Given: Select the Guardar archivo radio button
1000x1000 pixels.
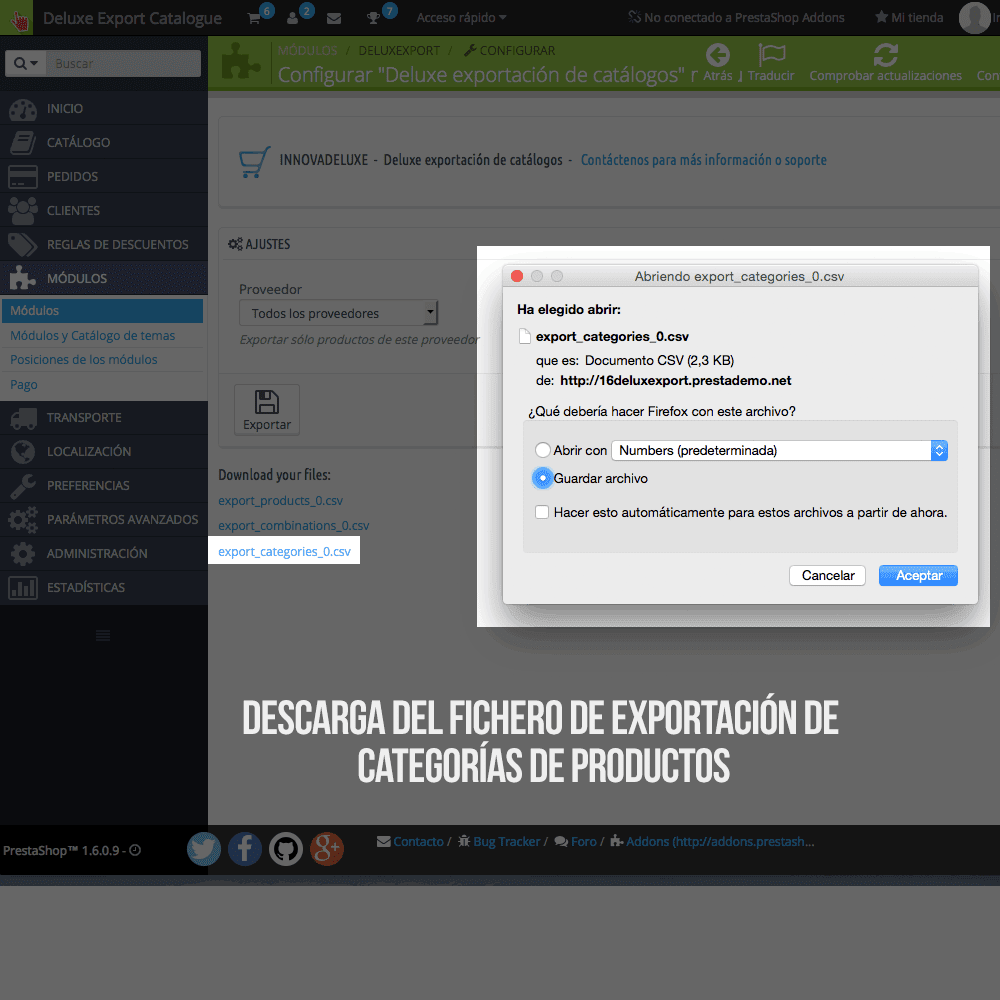Looking at the screenshot, I should (x=543, y=478).
